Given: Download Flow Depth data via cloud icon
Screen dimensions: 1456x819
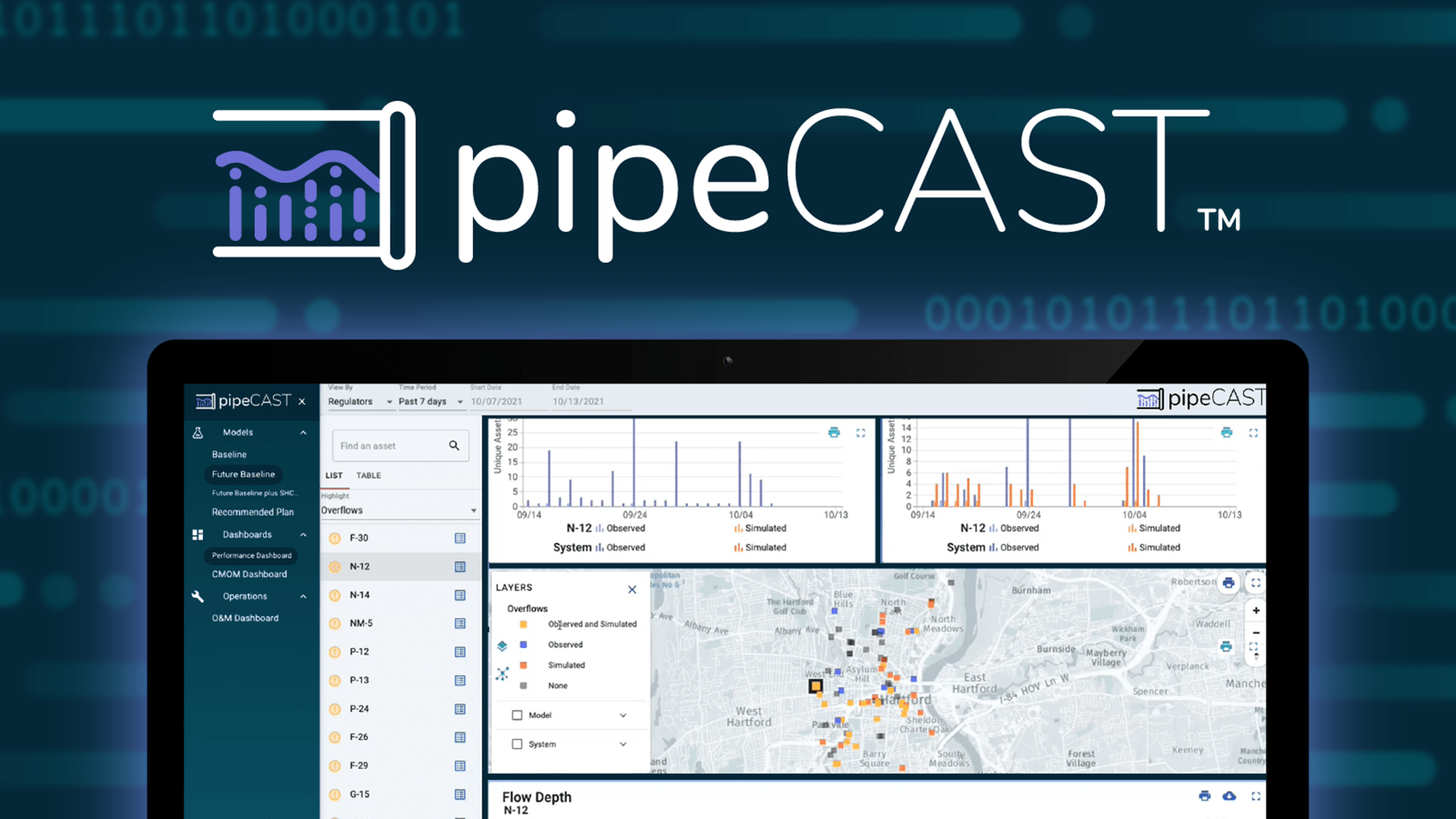Looking at the screenshot, I should (1229, 796).
